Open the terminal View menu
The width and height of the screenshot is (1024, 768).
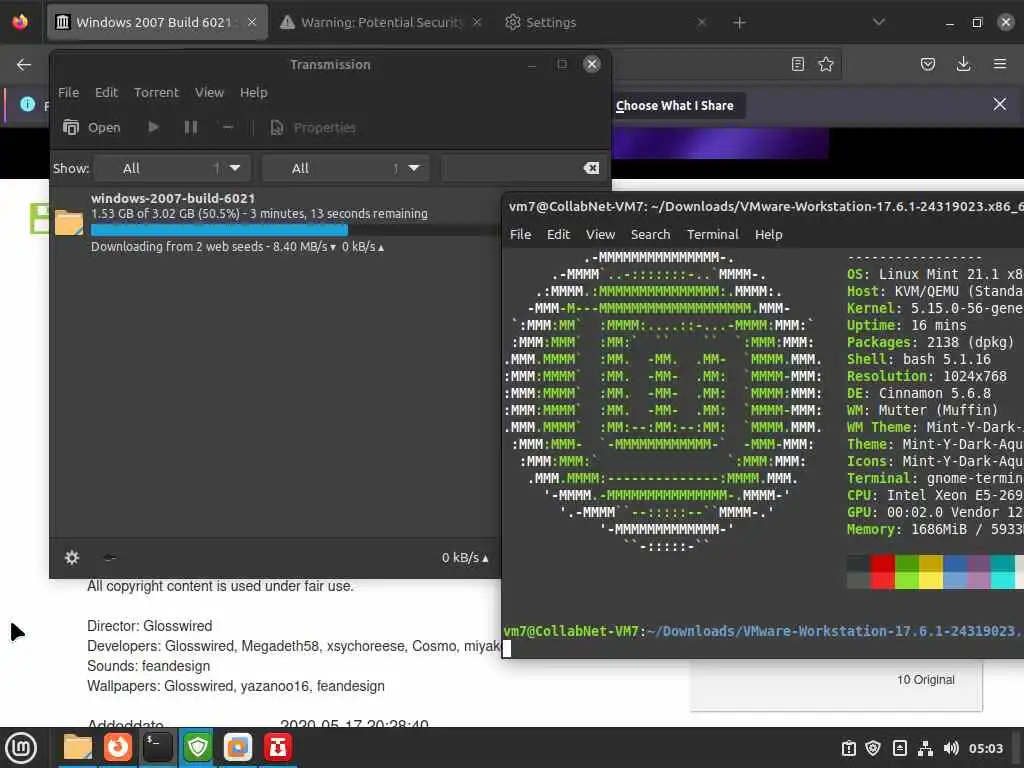pyautogui.click(x=600, y=234)
